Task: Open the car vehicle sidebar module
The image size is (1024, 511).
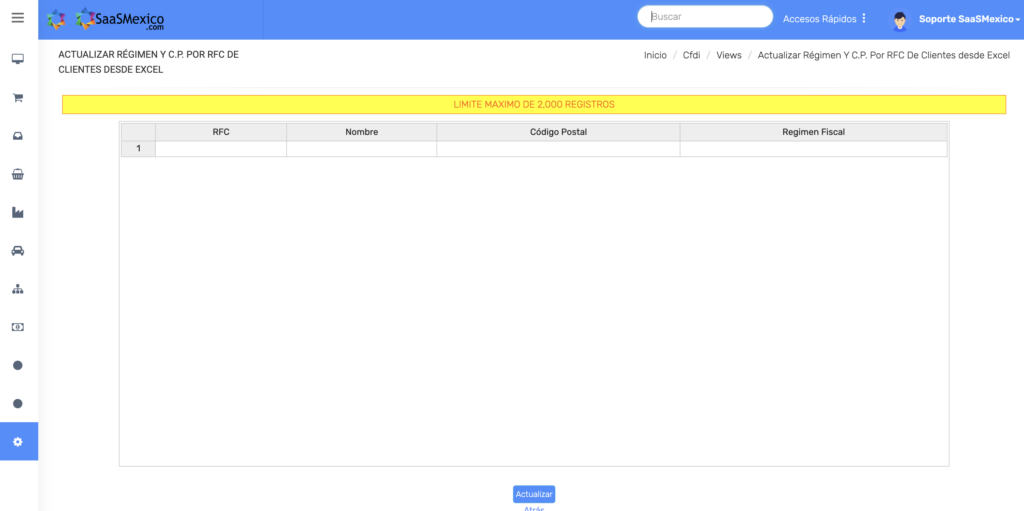Action: 18,251
